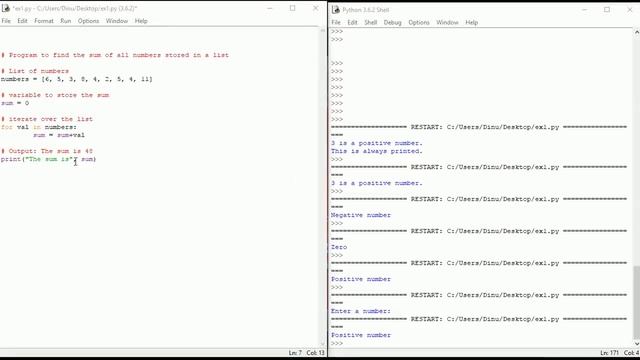Click the '# List of numbers' comment line

pos(35,71)
